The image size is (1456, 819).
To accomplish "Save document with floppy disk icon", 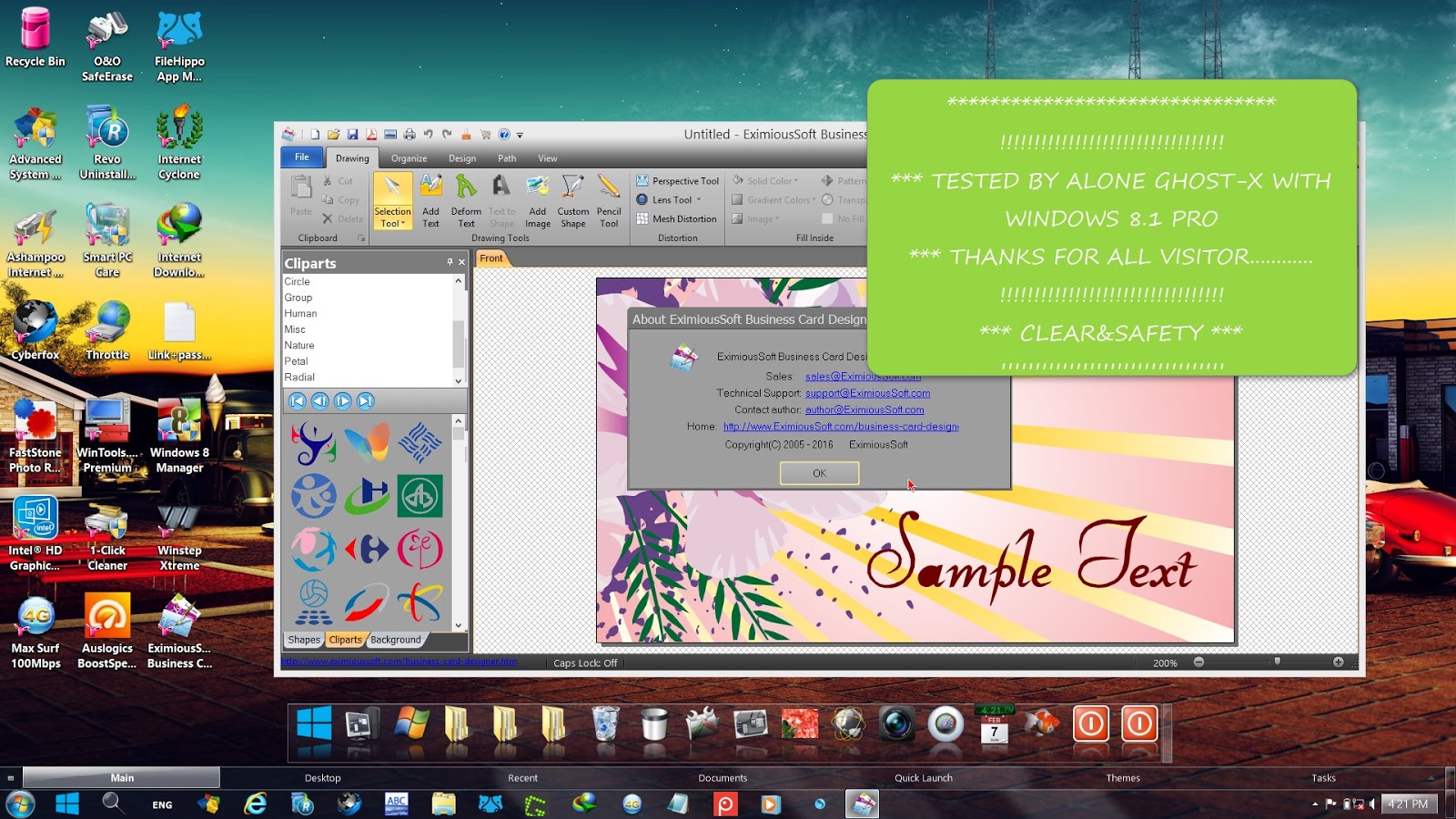I will click(x=352, y=135).
